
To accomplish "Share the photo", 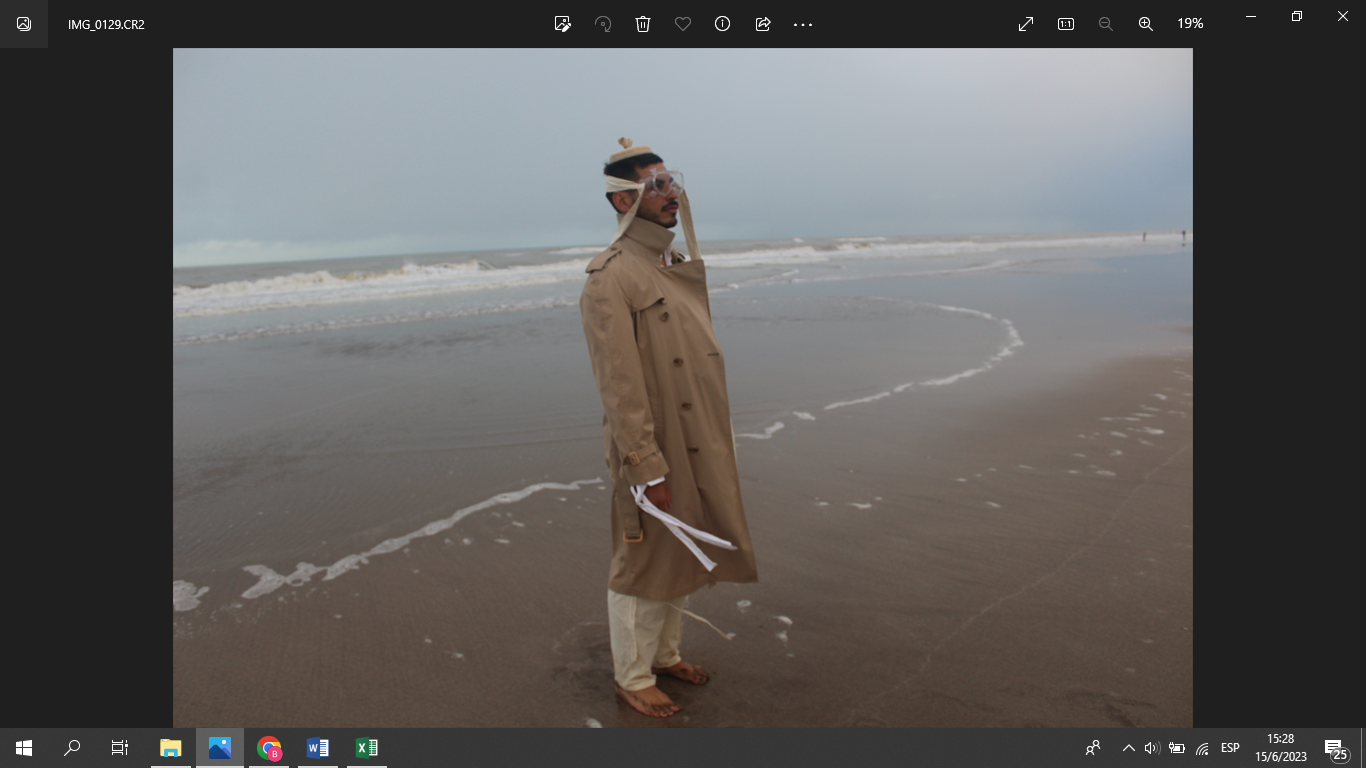I will click(763, 24).
